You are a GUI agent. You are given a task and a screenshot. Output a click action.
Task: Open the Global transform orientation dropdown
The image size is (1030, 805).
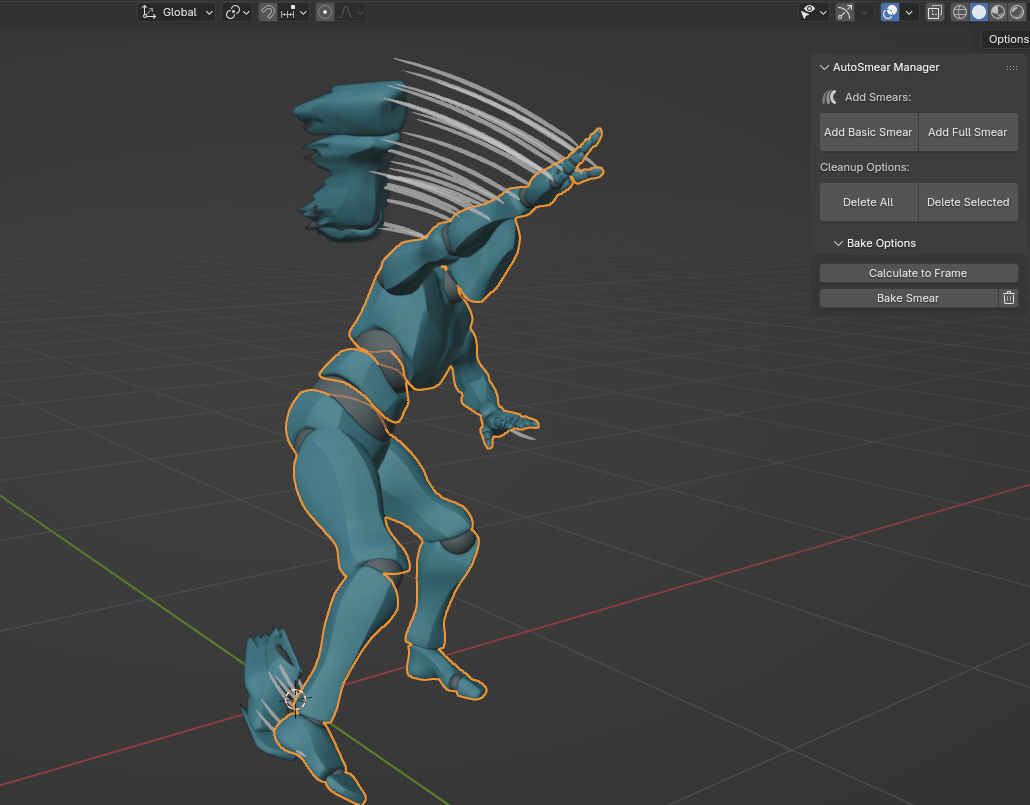point(176,12)
